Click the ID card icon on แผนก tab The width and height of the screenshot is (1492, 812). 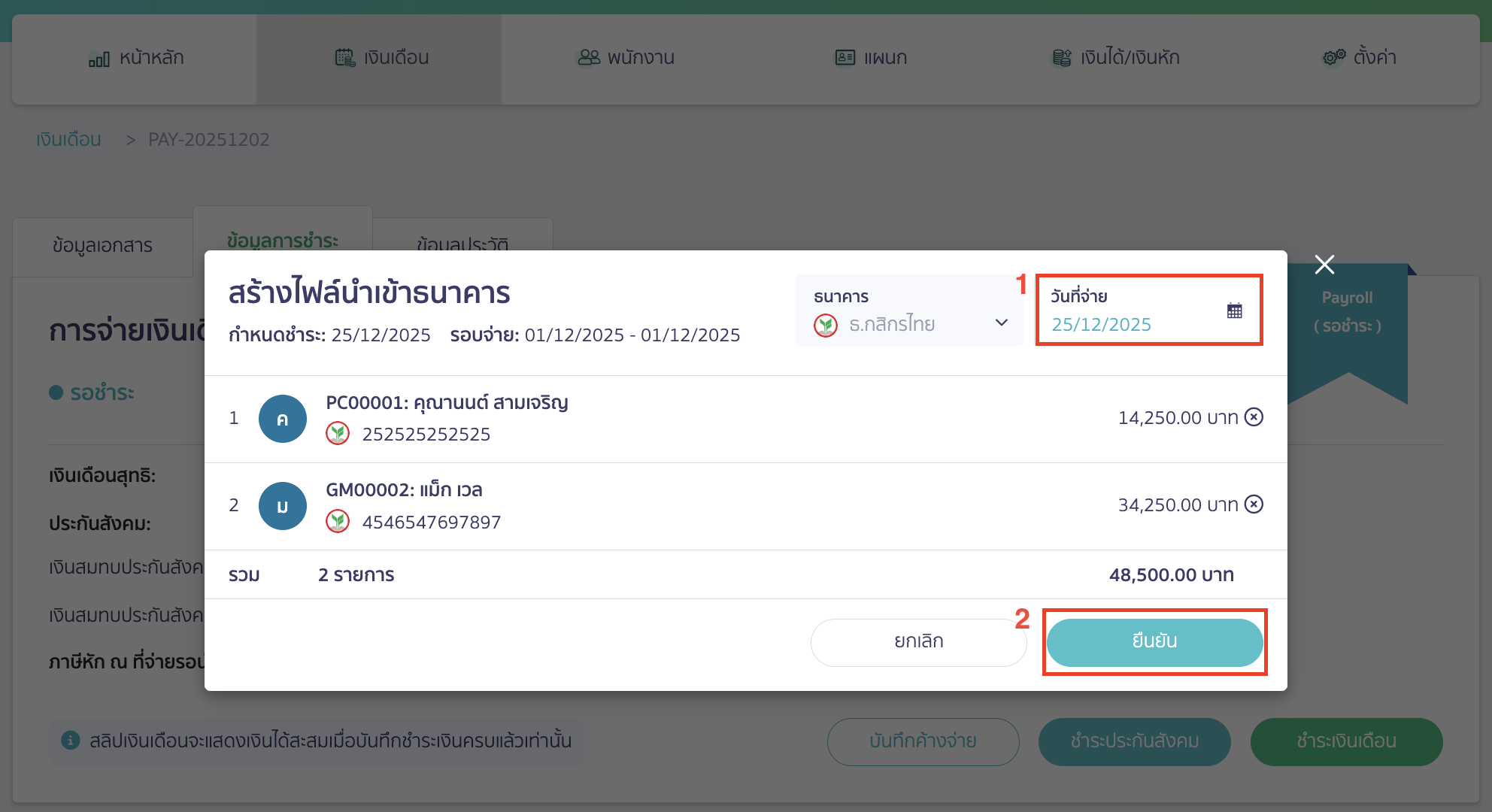844,56
